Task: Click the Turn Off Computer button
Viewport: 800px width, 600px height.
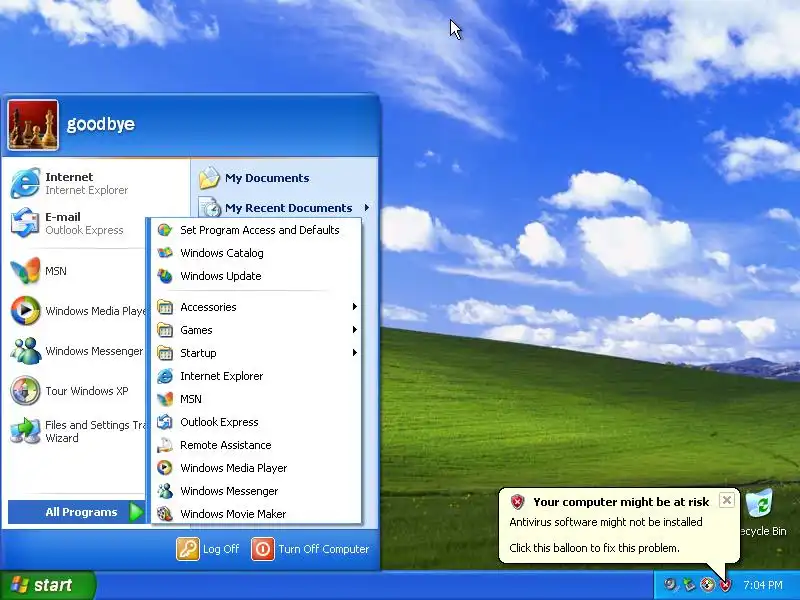Action: (x=310, y=549)
